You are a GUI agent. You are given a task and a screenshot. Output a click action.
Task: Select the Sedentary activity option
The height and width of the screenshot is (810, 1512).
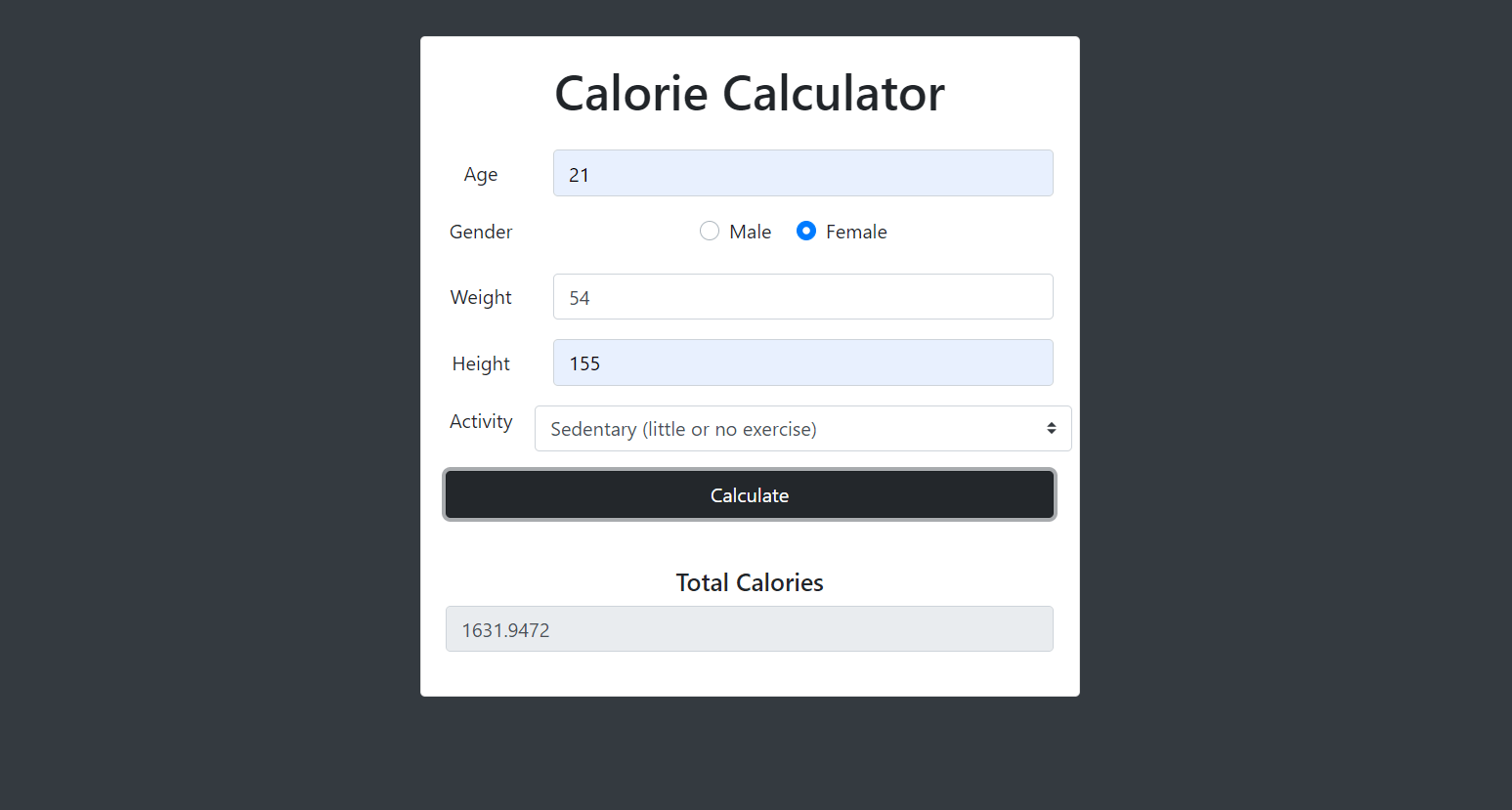[x=684, y=429]
